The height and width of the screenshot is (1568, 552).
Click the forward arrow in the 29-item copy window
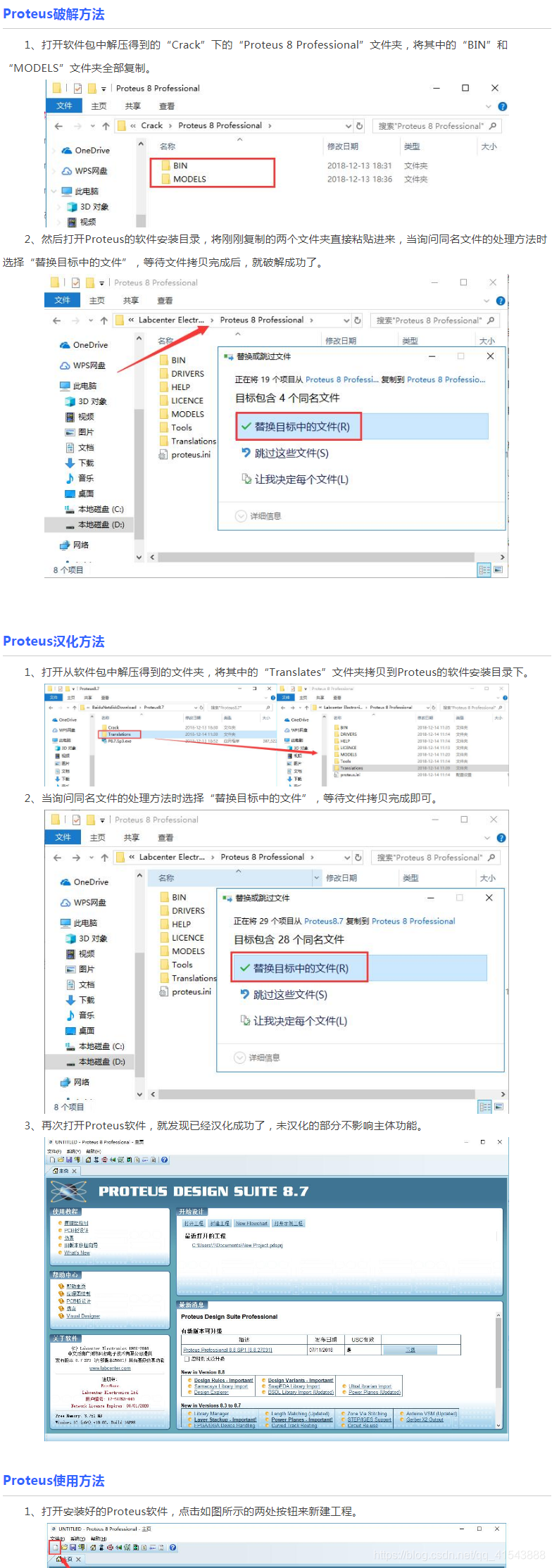click(x=76, y=858)
